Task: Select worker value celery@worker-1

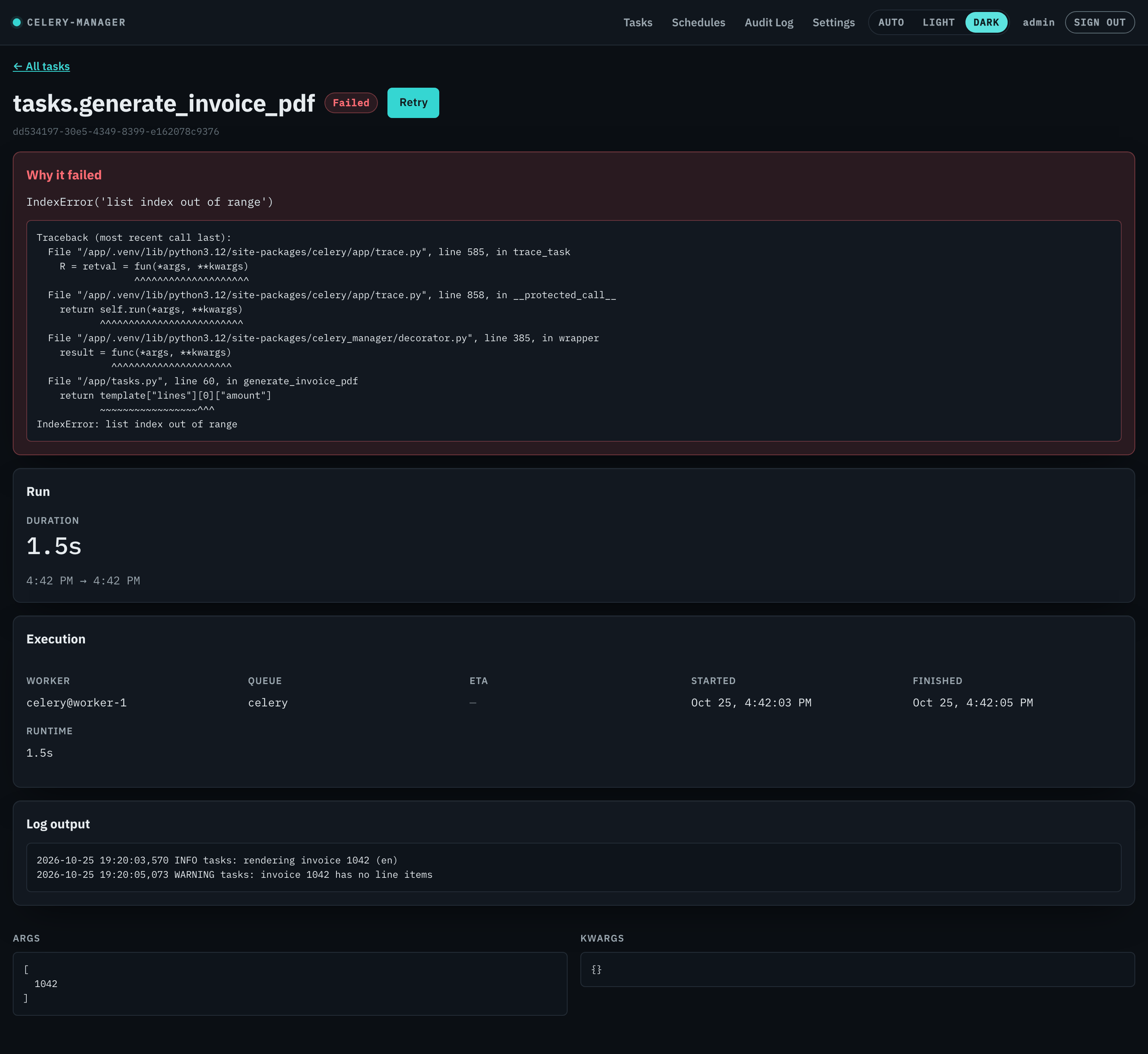Action: [77, 703]
